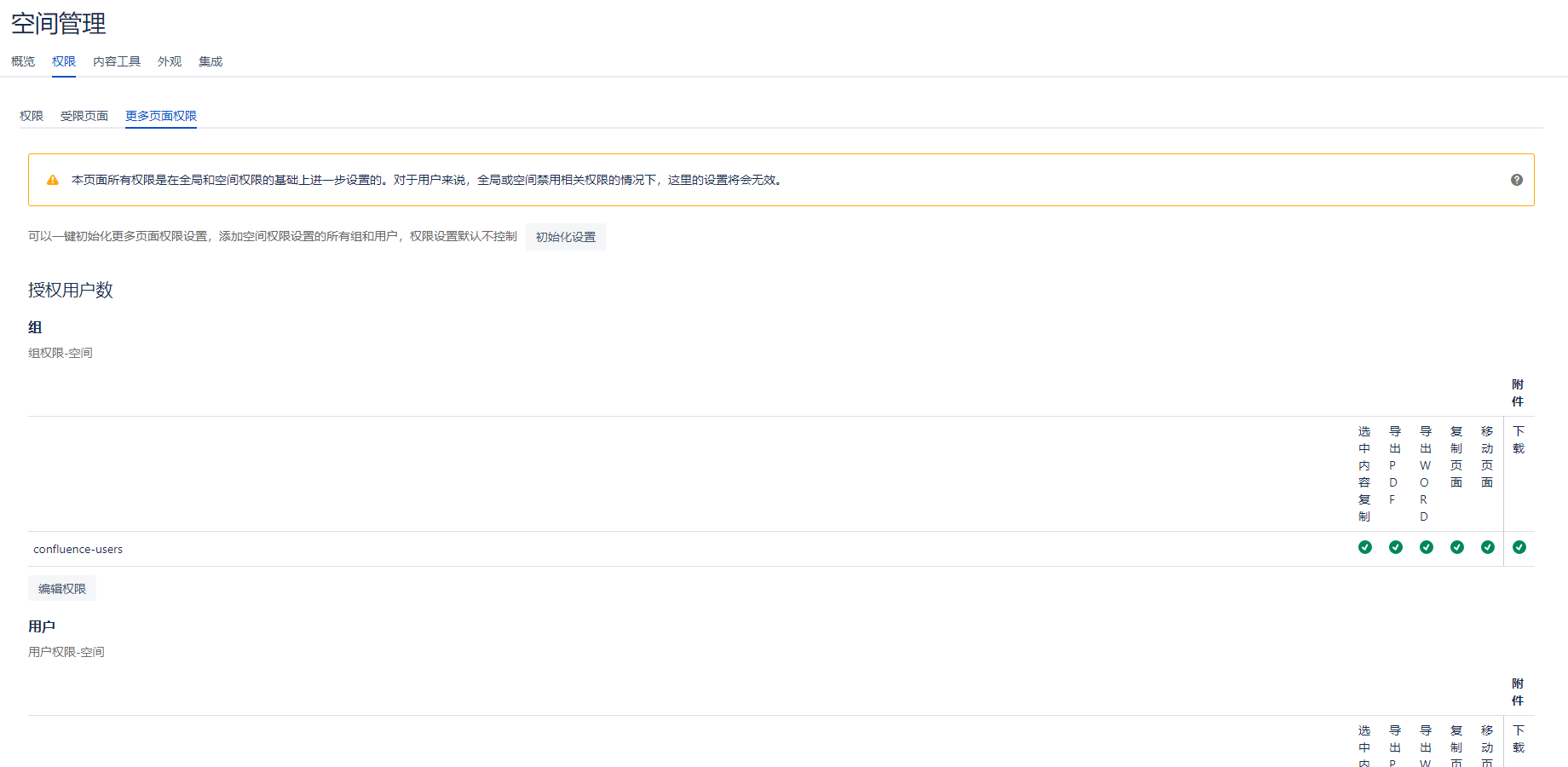
Task: Switch to 内容工具 tab
Action: tap(117, 61)
